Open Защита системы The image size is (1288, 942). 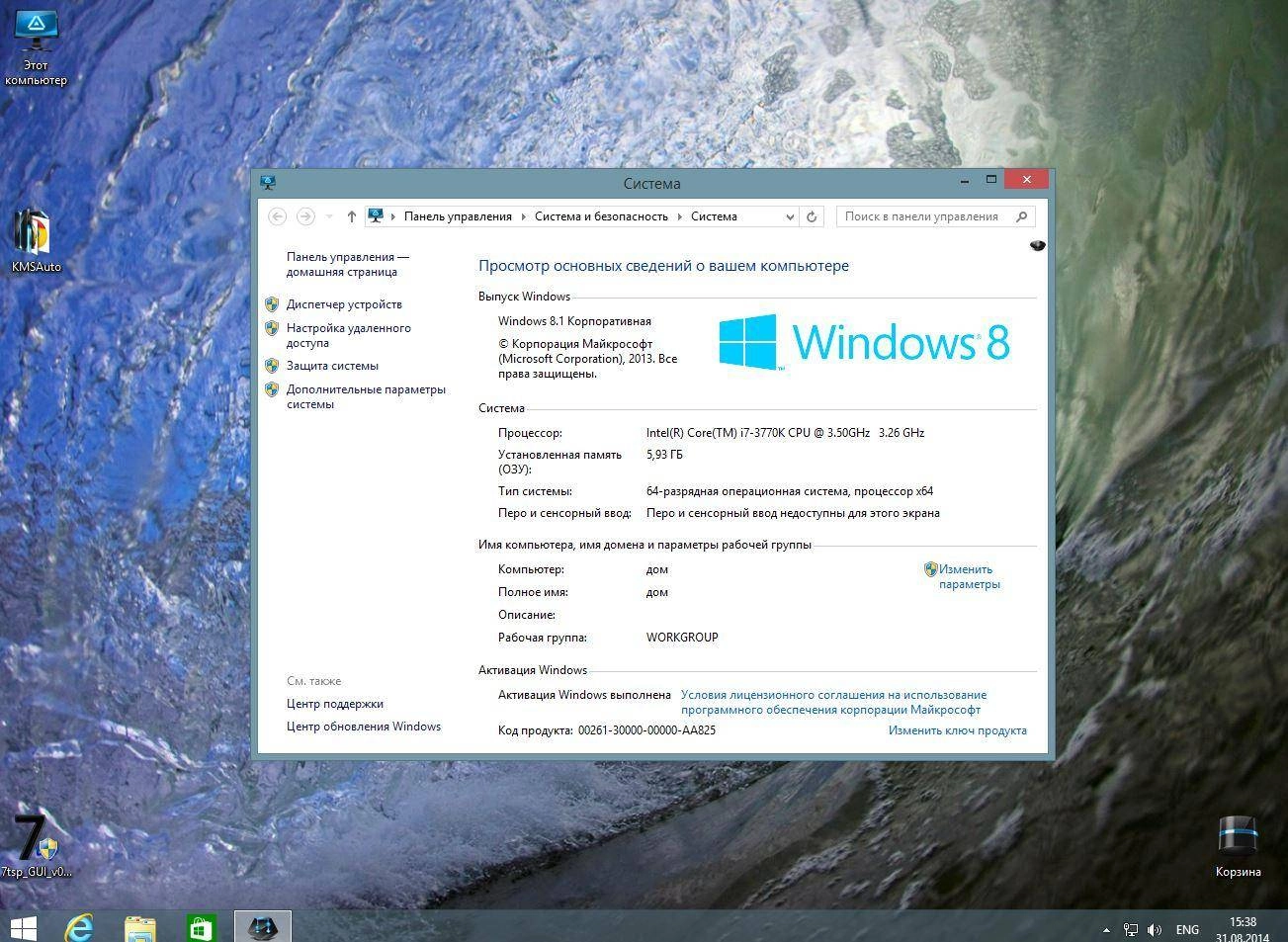[332, 366]
